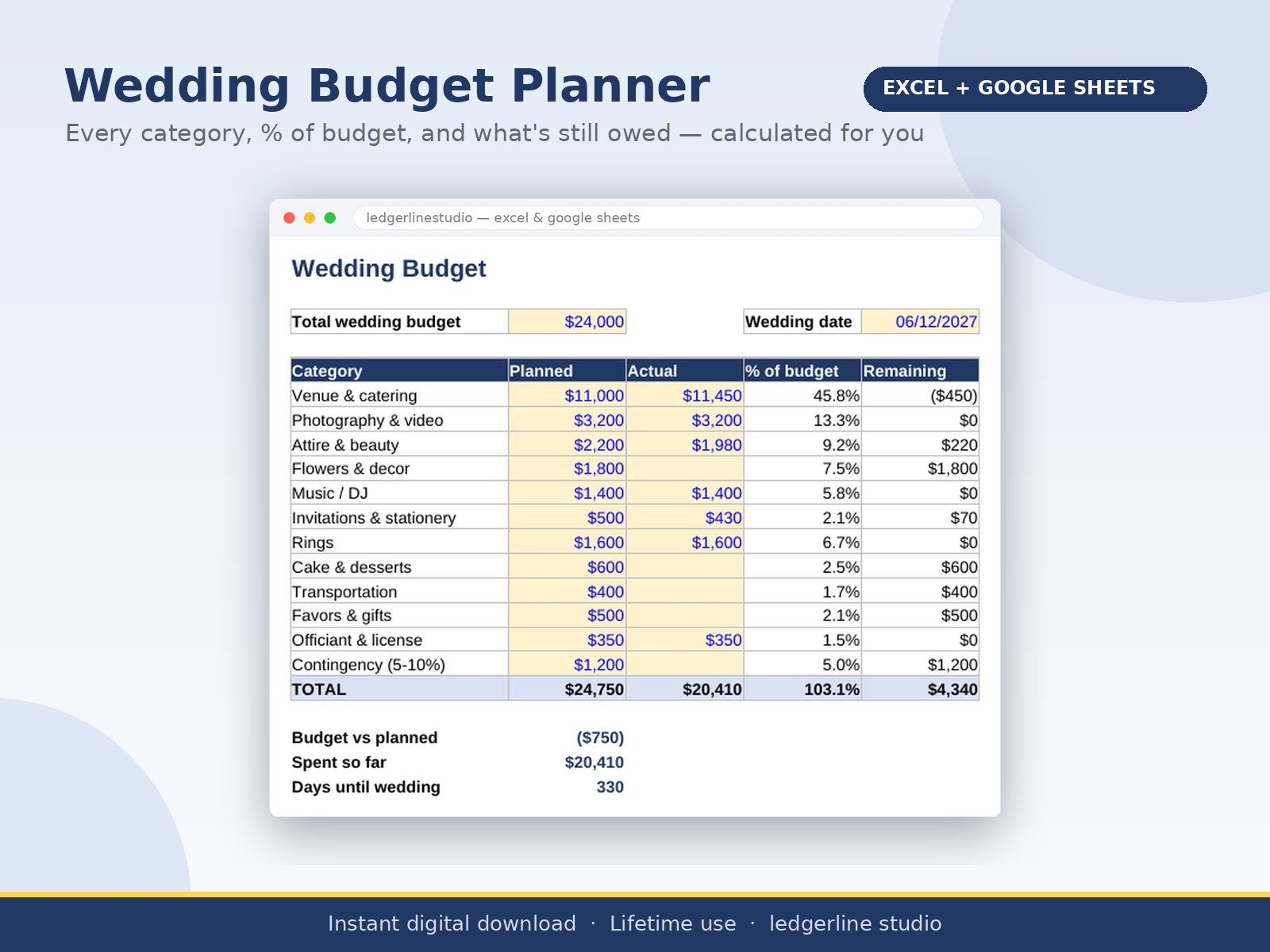Select the Transportation row label

(x=399, y=591)
